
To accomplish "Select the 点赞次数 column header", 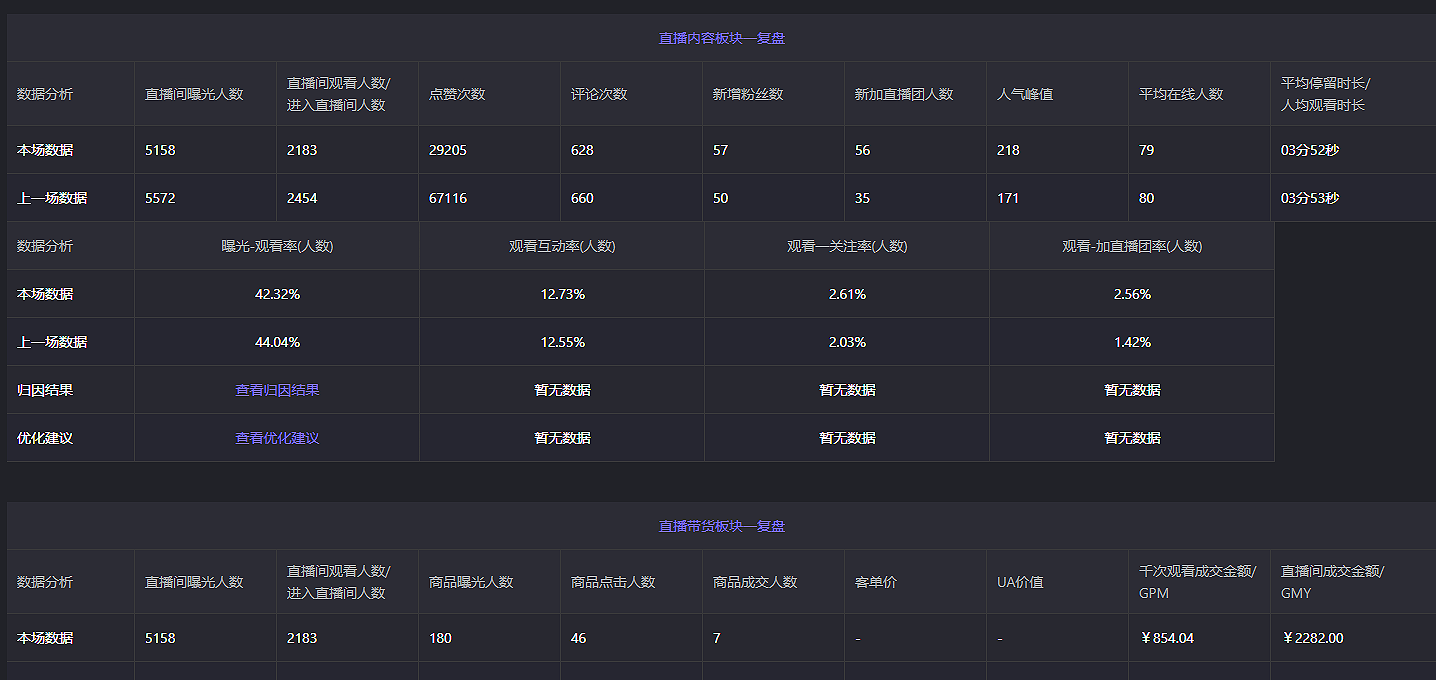I will (457, 94).
